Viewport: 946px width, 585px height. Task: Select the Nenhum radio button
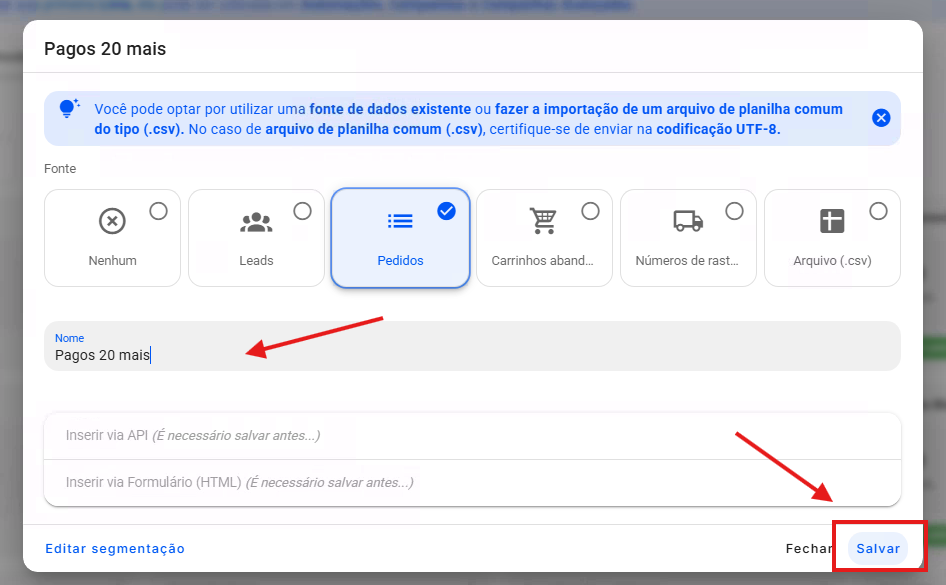[159, 211]
